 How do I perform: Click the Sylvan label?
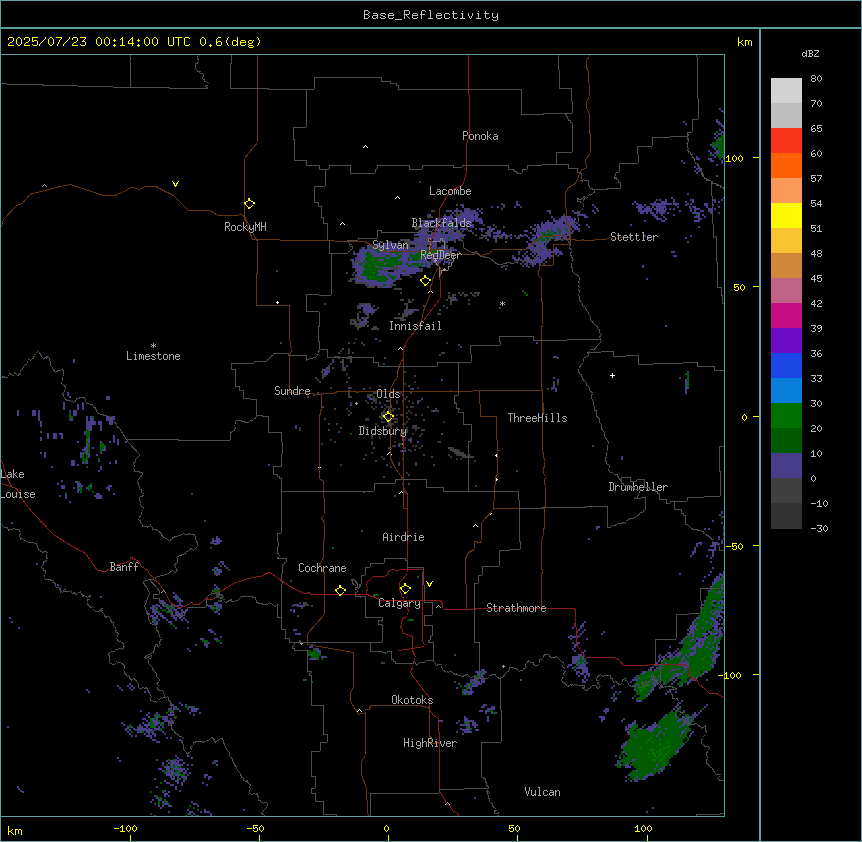390,245
